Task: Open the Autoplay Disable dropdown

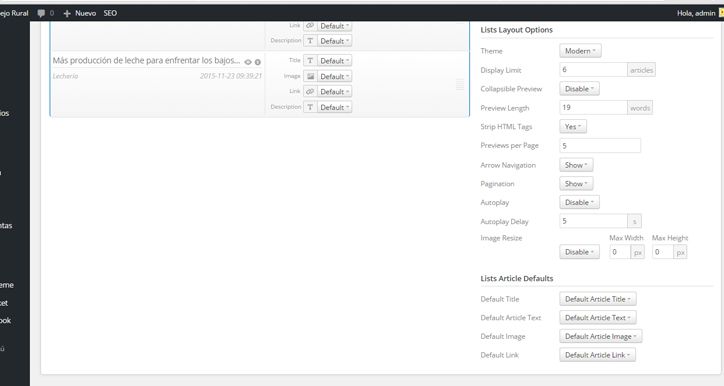Action: point(579,202)
